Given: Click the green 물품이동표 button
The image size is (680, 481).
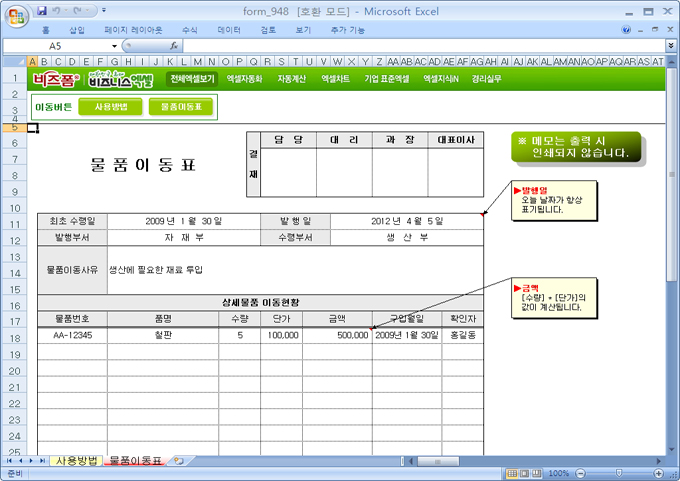Looking at the screenshot, I should pos(180,106).
